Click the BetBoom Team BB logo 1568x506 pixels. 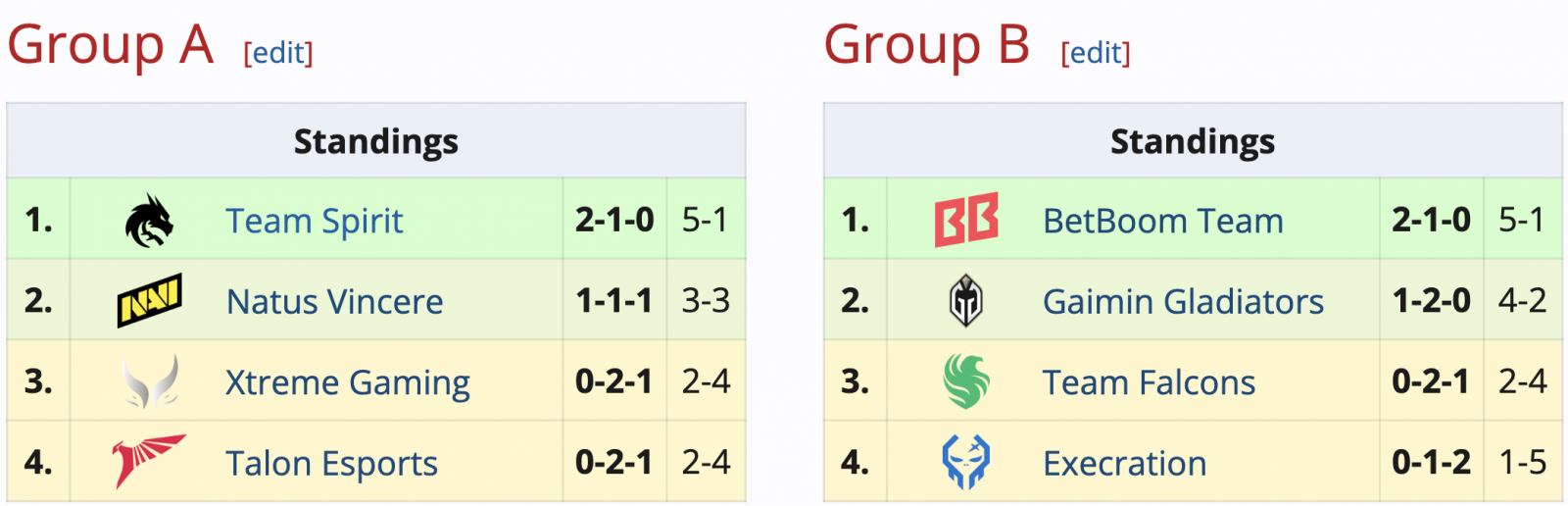coord(966,220)
